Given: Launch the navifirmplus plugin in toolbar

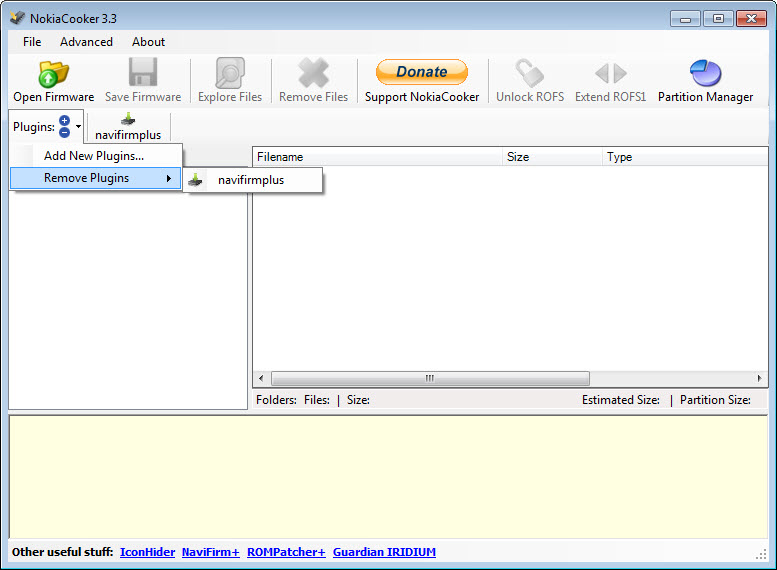Looking at the screenshot, I should click(128, 127).
